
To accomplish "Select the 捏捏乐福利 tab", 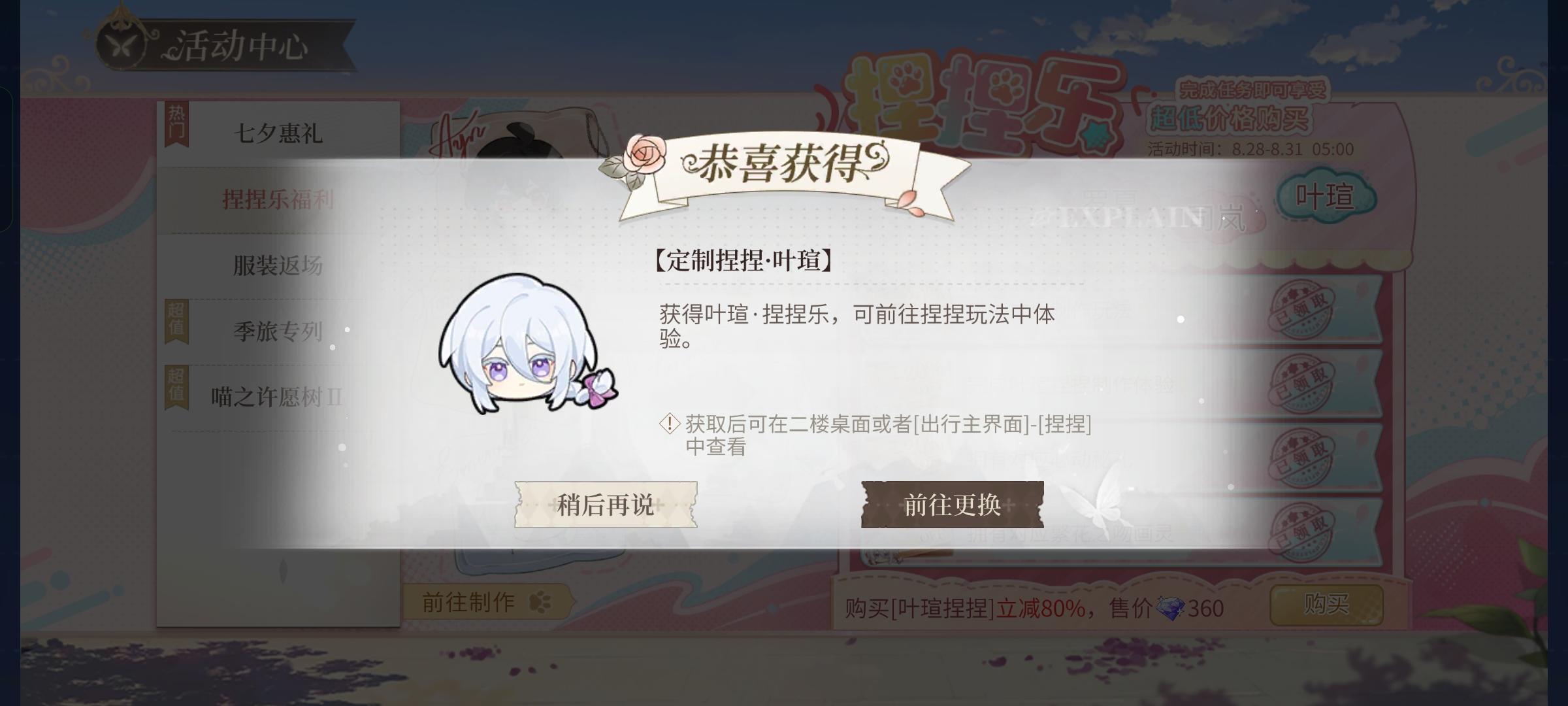I will pyautogui.click(x=278, y=199).
